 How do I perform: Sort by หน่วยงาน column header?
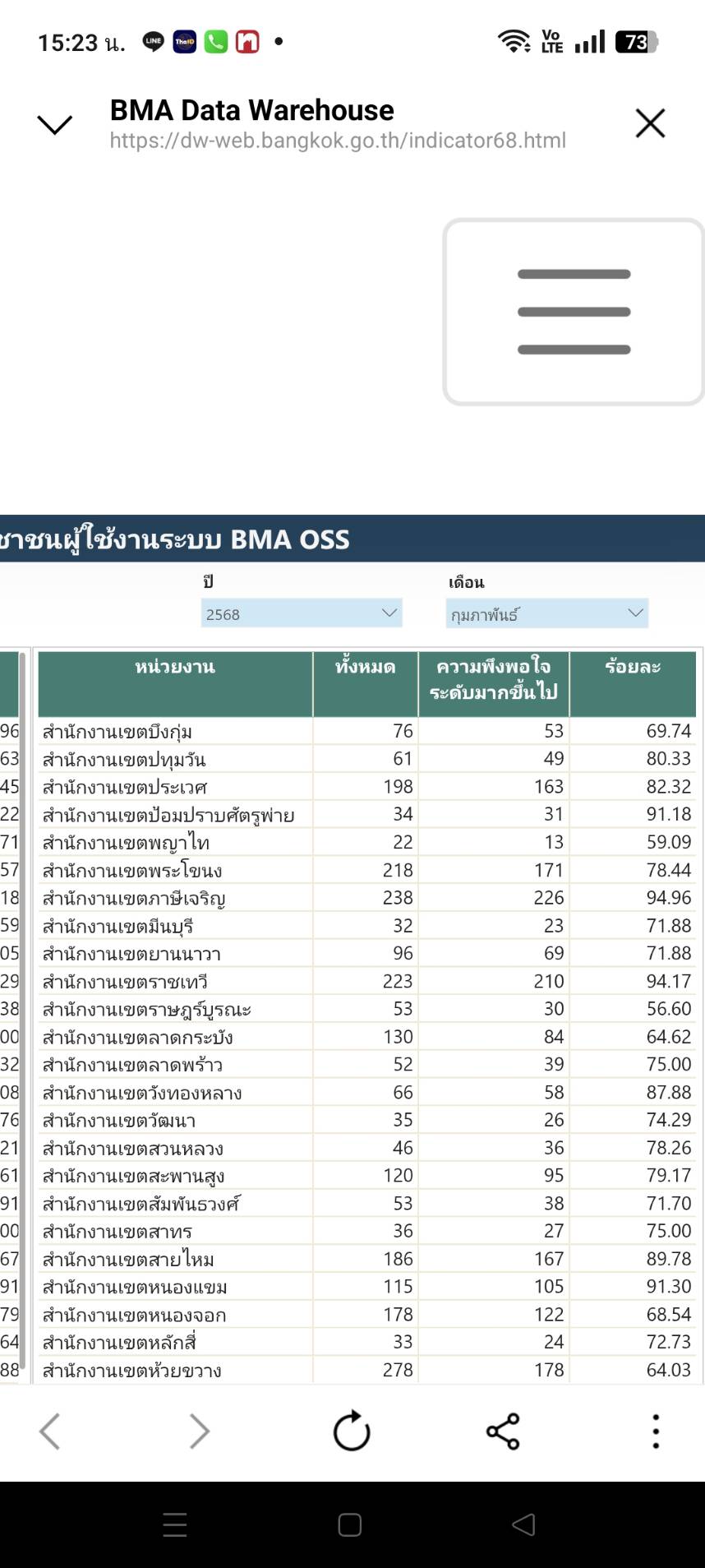point(175,683)
